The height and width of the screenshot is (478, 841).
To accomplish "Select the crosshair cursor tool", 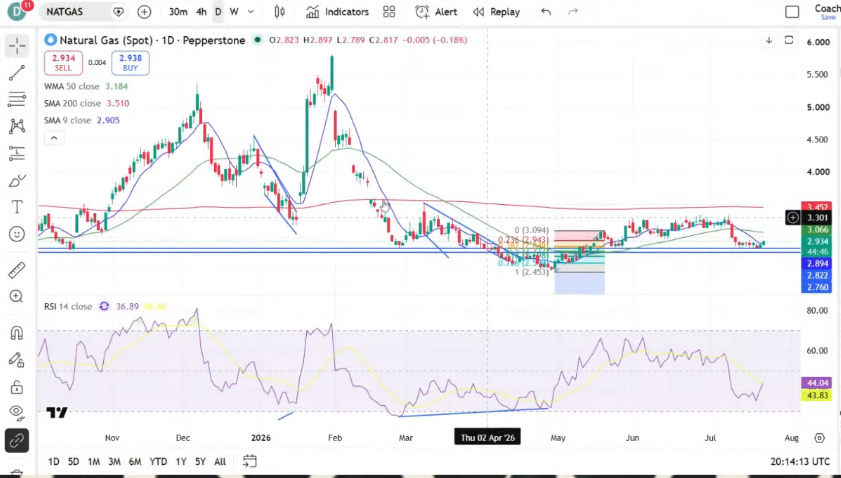I will tap(17, 46).
